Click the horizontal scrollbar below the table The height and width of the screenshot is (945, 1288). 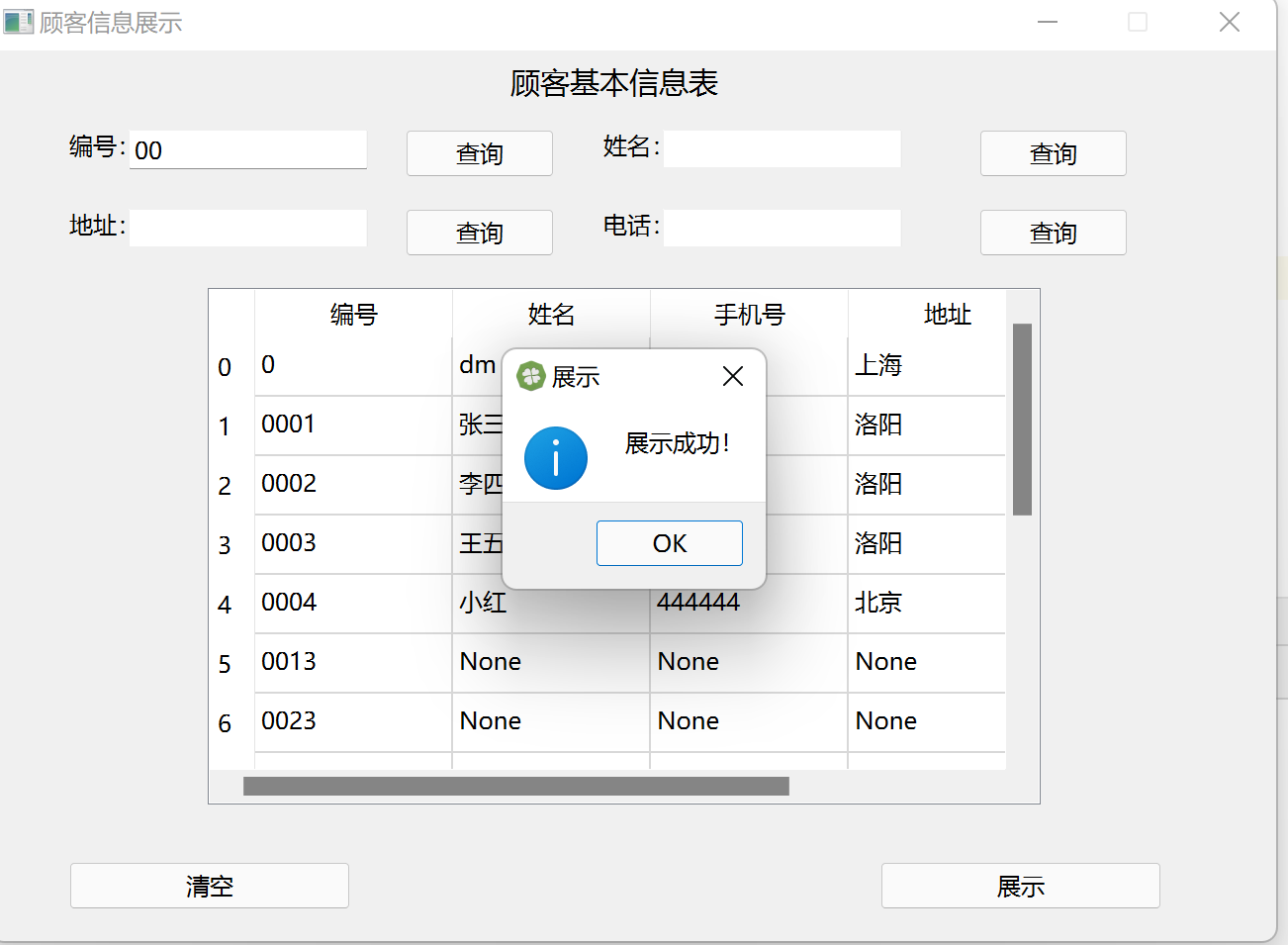point(514,785)
